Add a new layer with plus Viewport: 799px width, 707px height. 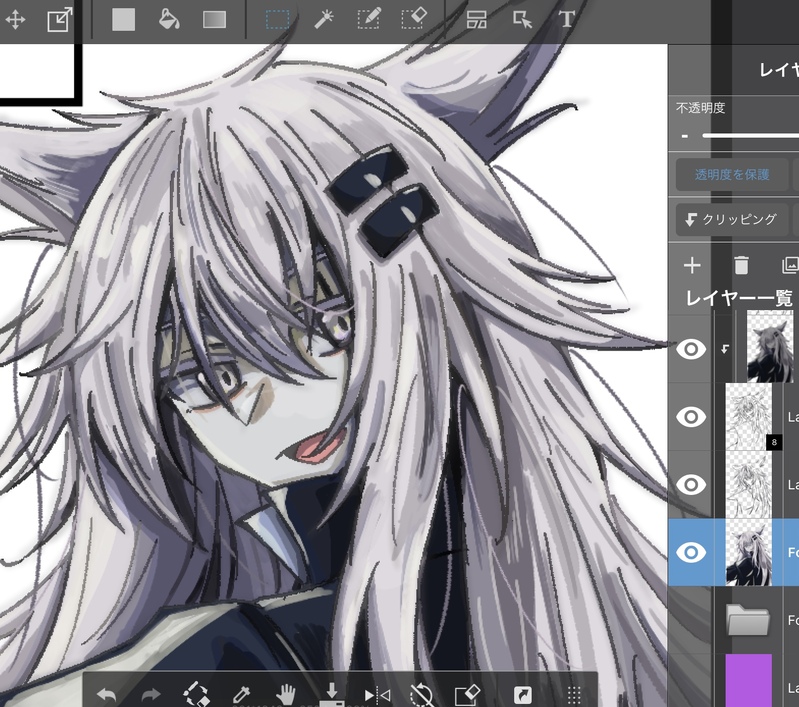pyautogui.click(x=692, y=266)
